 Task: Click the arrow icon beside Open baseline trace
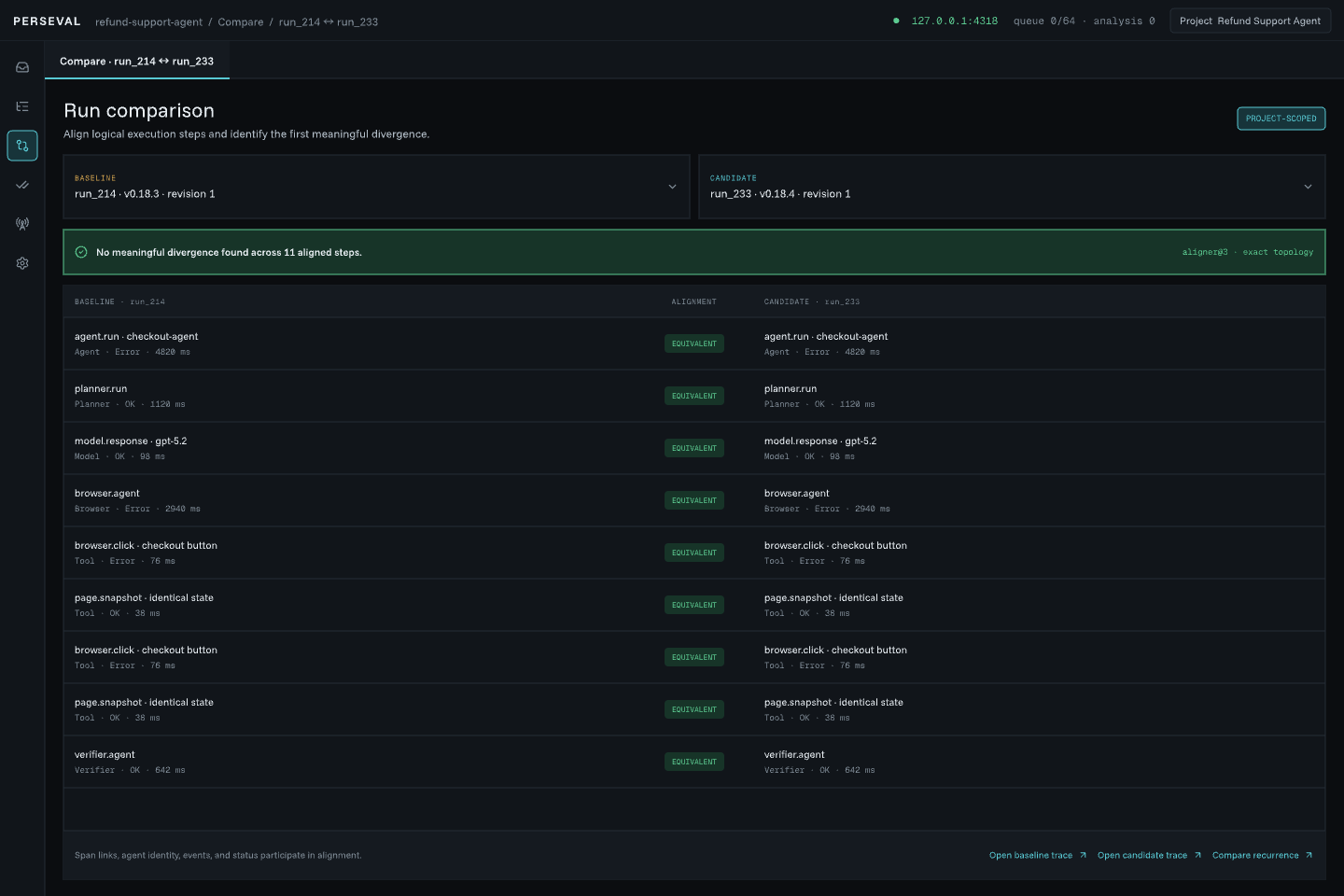click(x=1083, y=855)
